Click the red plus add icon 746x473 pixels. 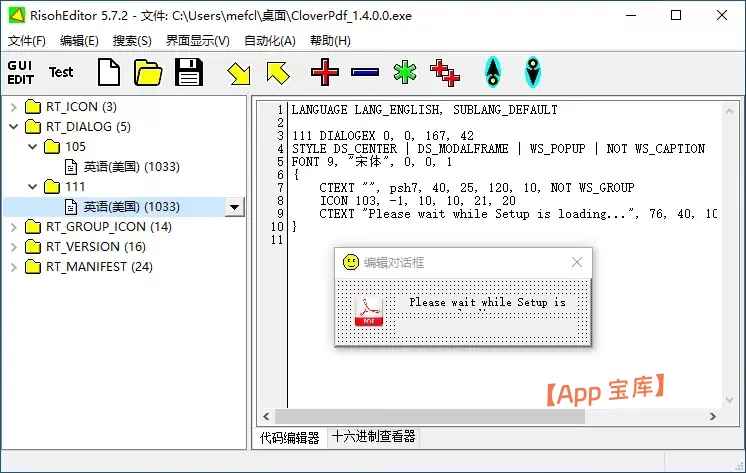pos(325,72)
